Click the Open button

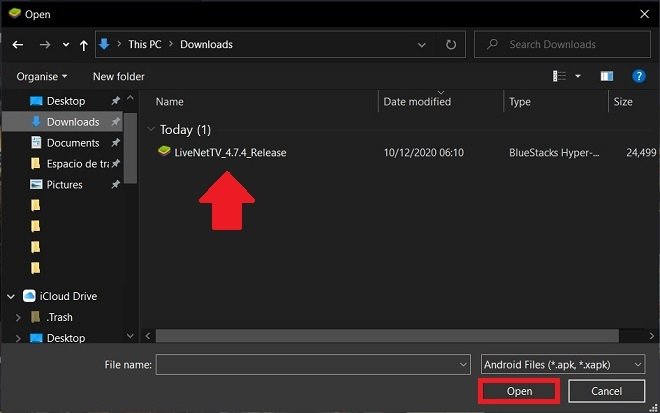(x=519, y=391)
